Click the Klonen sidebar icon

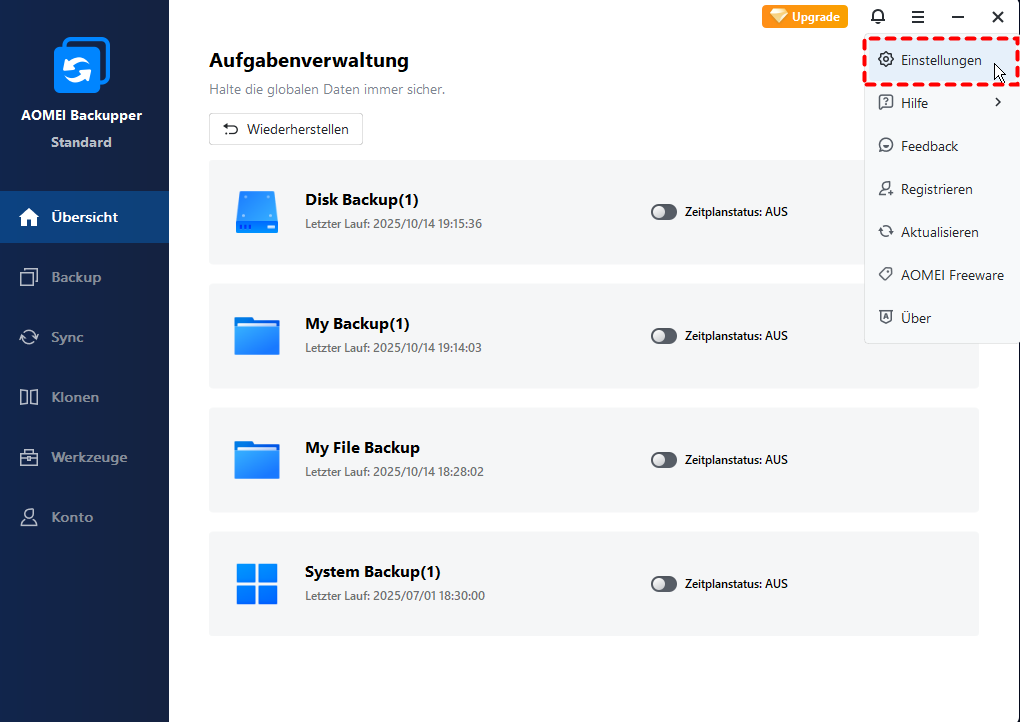(29, 397)
